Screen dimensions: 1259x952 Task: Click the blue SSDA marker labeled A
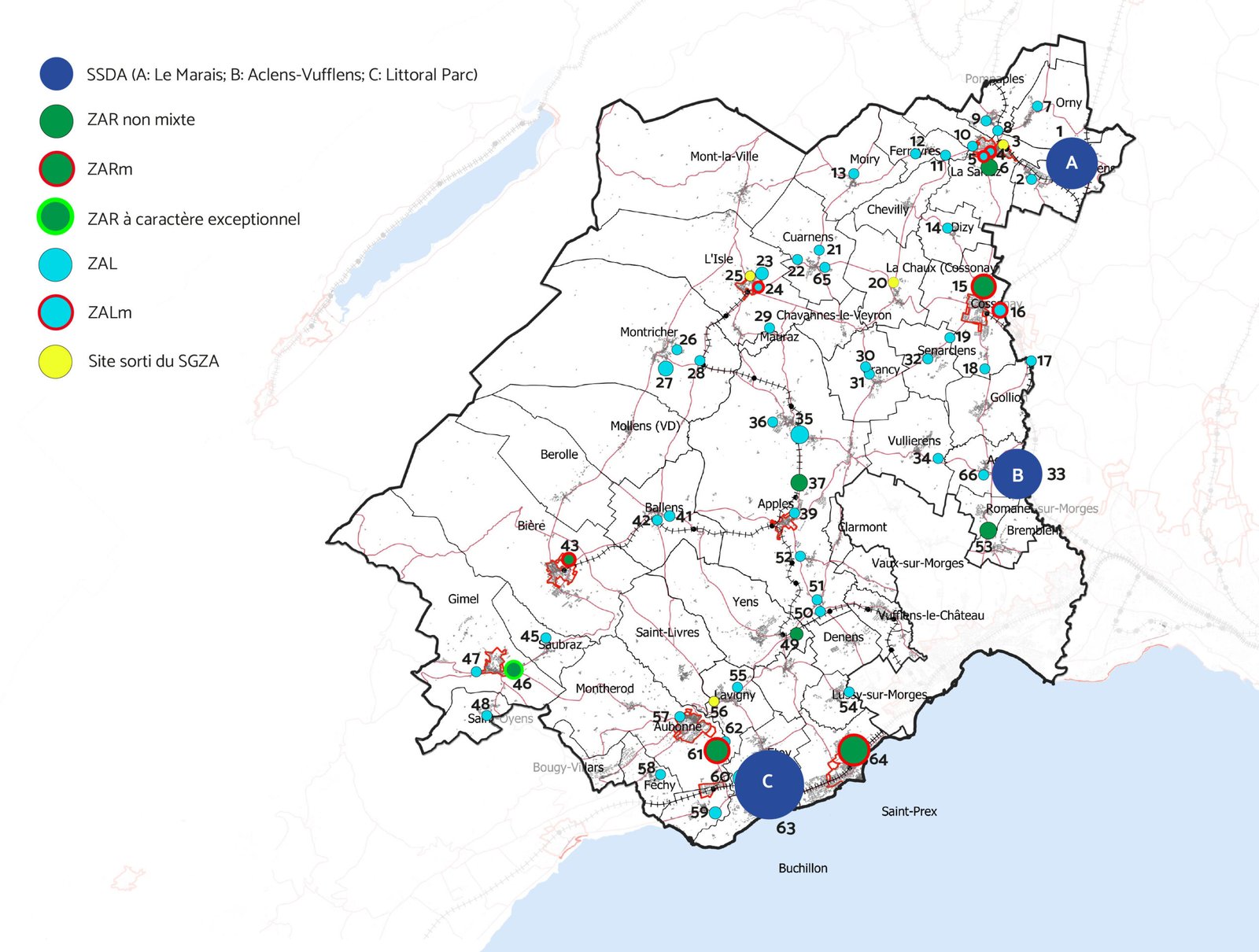tap(1071, 163)
